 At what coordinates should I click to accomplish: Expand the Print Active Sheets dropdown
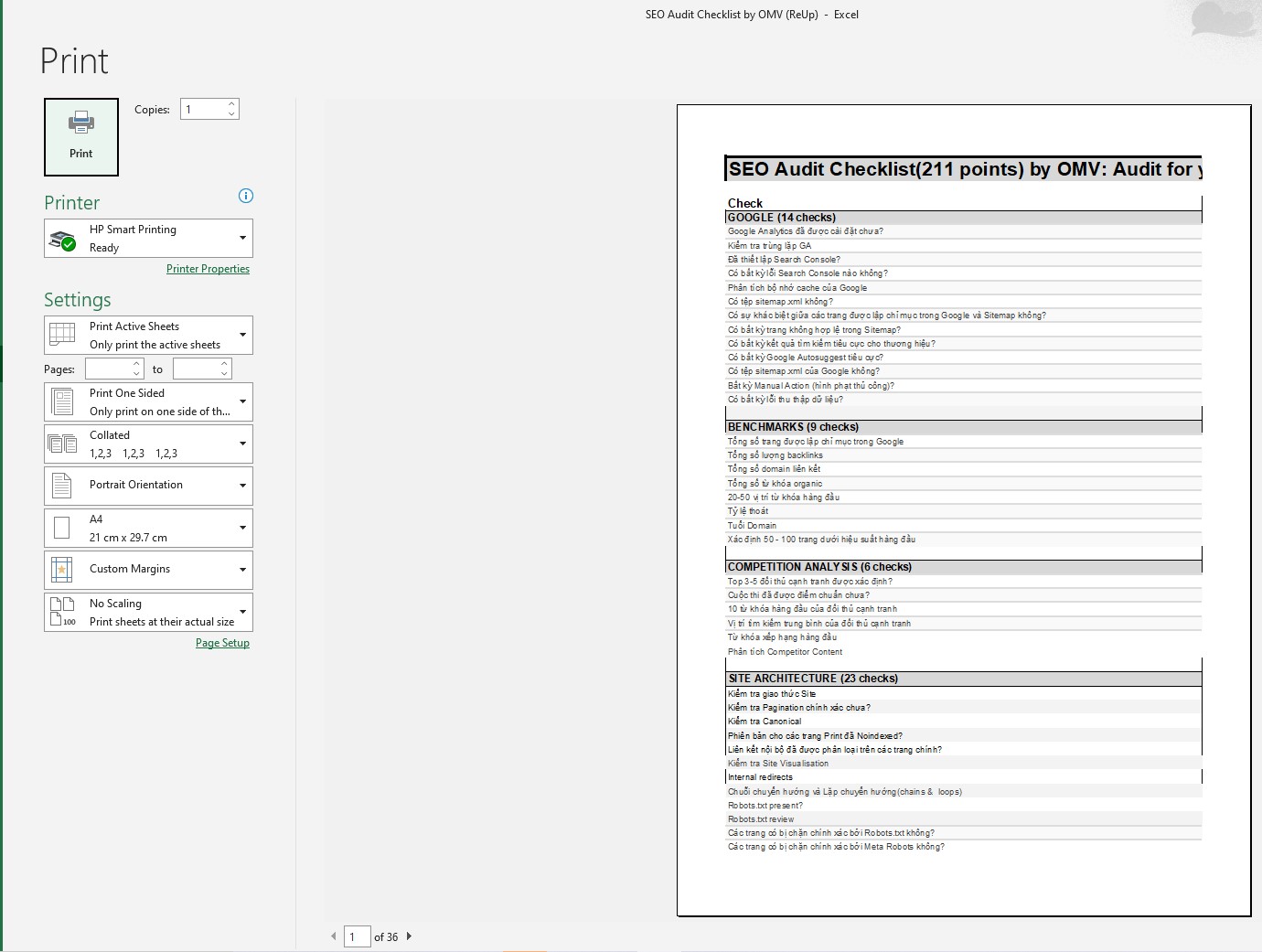coord(242,335)
